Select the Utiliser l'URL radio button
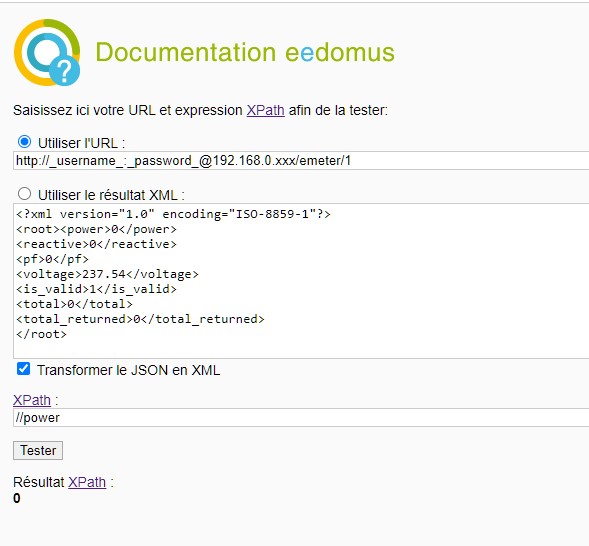 (x=24, y=142)
